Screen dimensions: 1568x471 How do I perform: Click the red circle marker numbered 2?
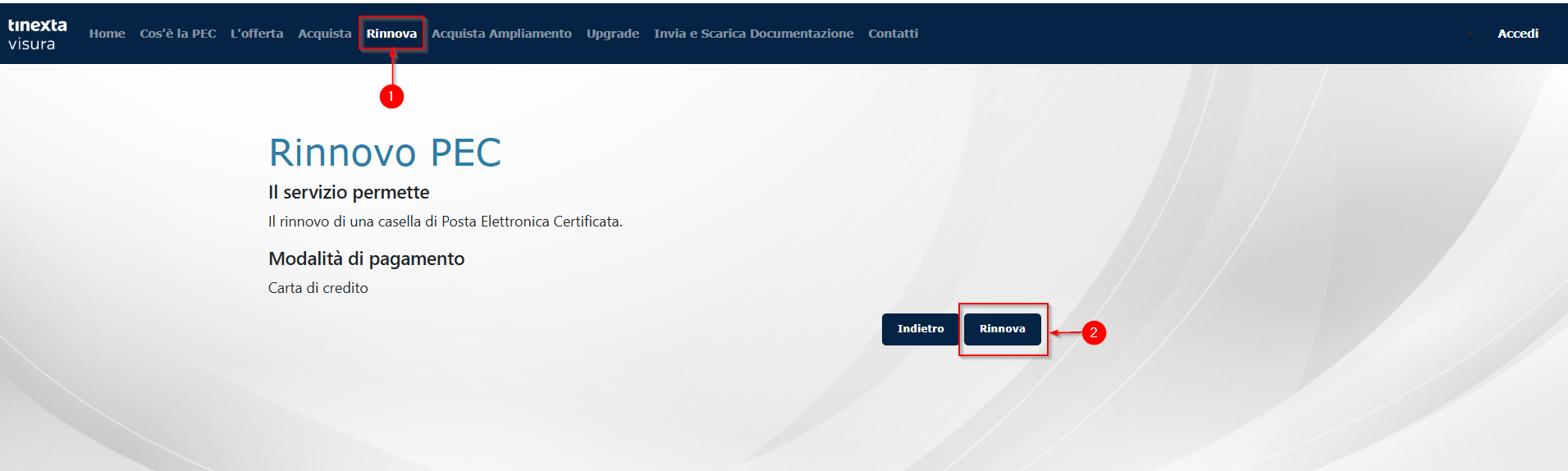tap(1093, 333)
